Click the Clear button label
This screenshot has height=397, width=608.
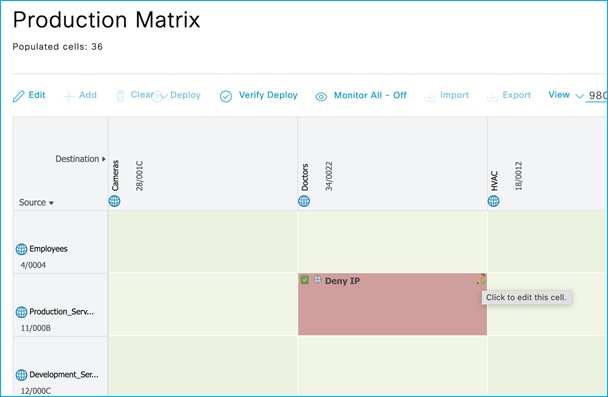click(142, 95)
